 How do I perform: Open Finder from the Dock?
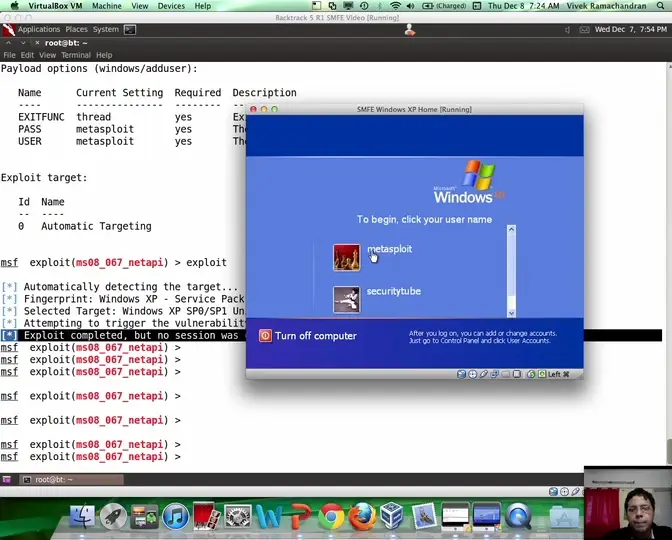[x=82, y=516]
